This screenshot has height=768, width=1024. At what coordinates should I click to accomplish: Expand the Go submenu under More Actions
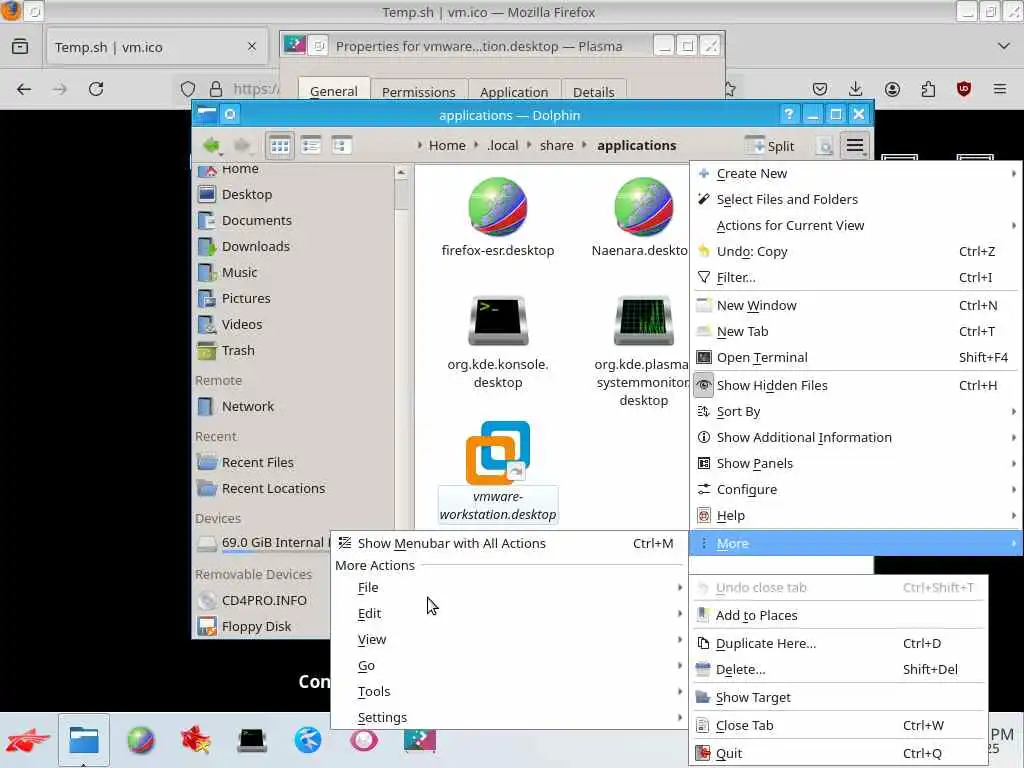click(509, 666)
